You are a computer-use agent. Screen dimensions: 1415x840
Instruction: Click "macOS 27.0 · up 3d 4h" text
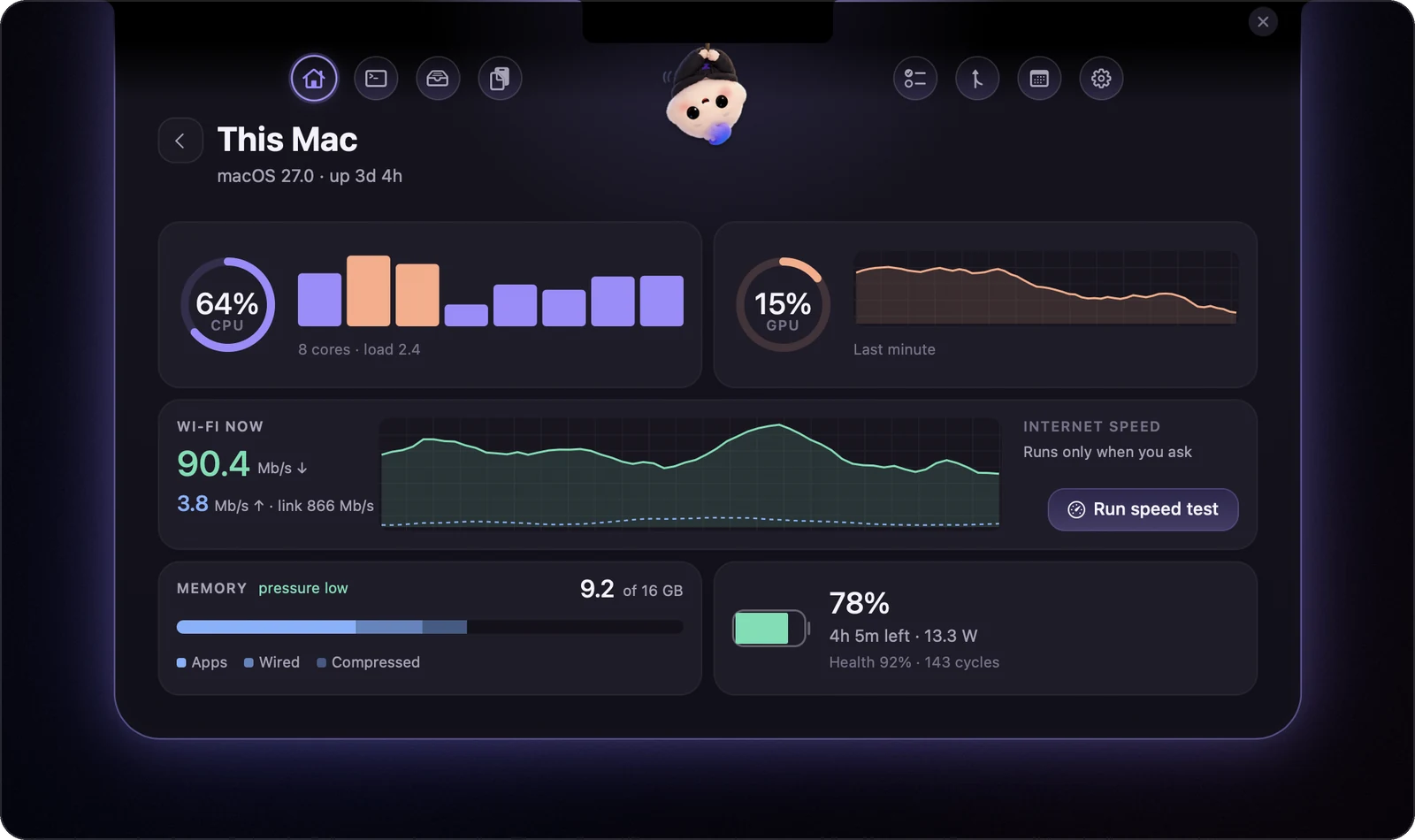[x=310, y=176]
